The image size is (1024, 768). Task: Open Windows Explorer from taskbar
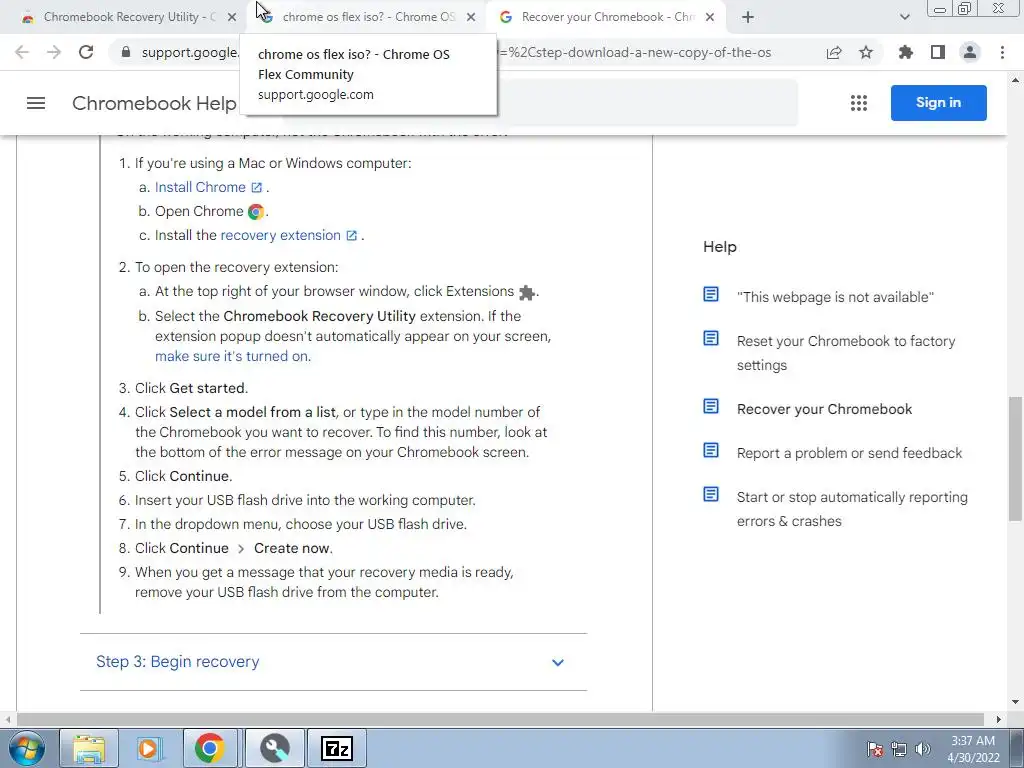click(89, 748)
